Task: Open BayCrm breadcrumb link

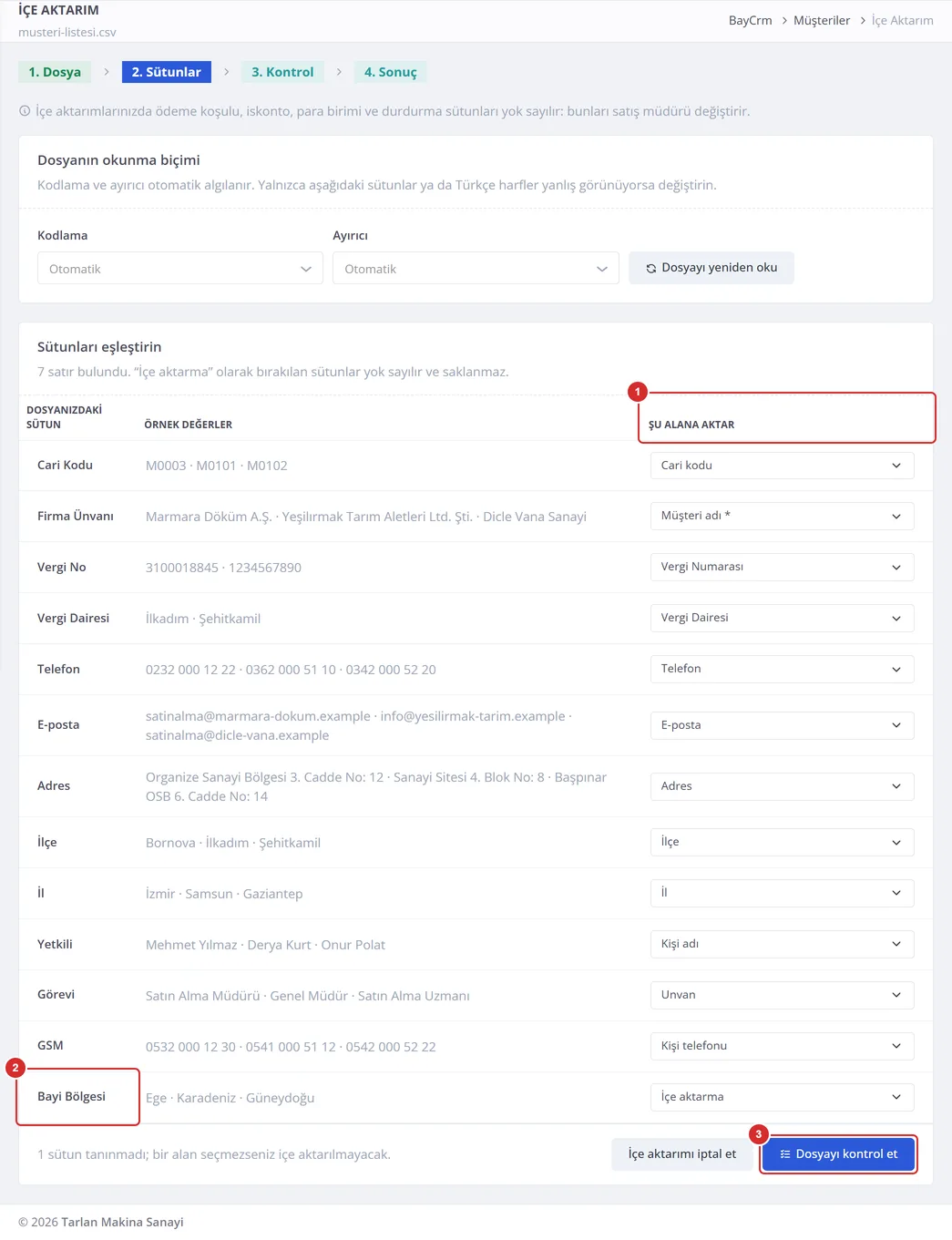Action: (x=751, y=20)
